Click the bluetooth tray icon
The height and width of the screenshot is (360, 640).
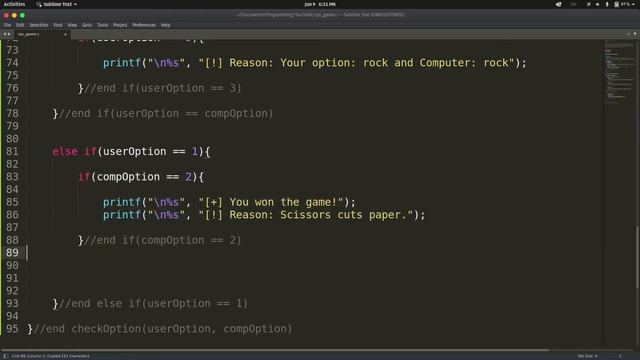607,4
